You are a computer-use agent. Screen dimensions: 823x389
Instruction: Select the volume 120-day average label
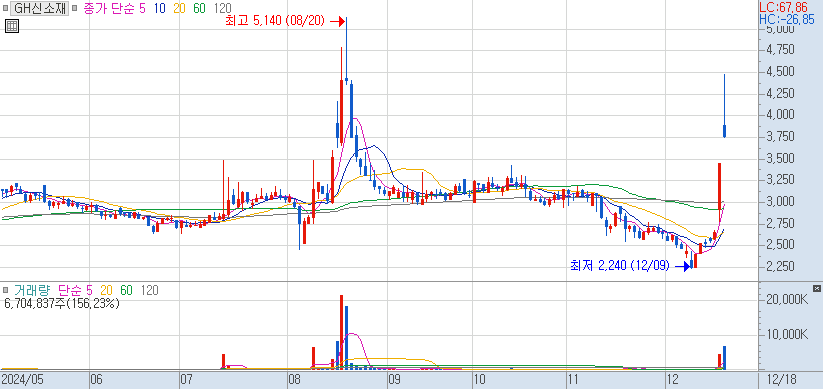point(150,290)
